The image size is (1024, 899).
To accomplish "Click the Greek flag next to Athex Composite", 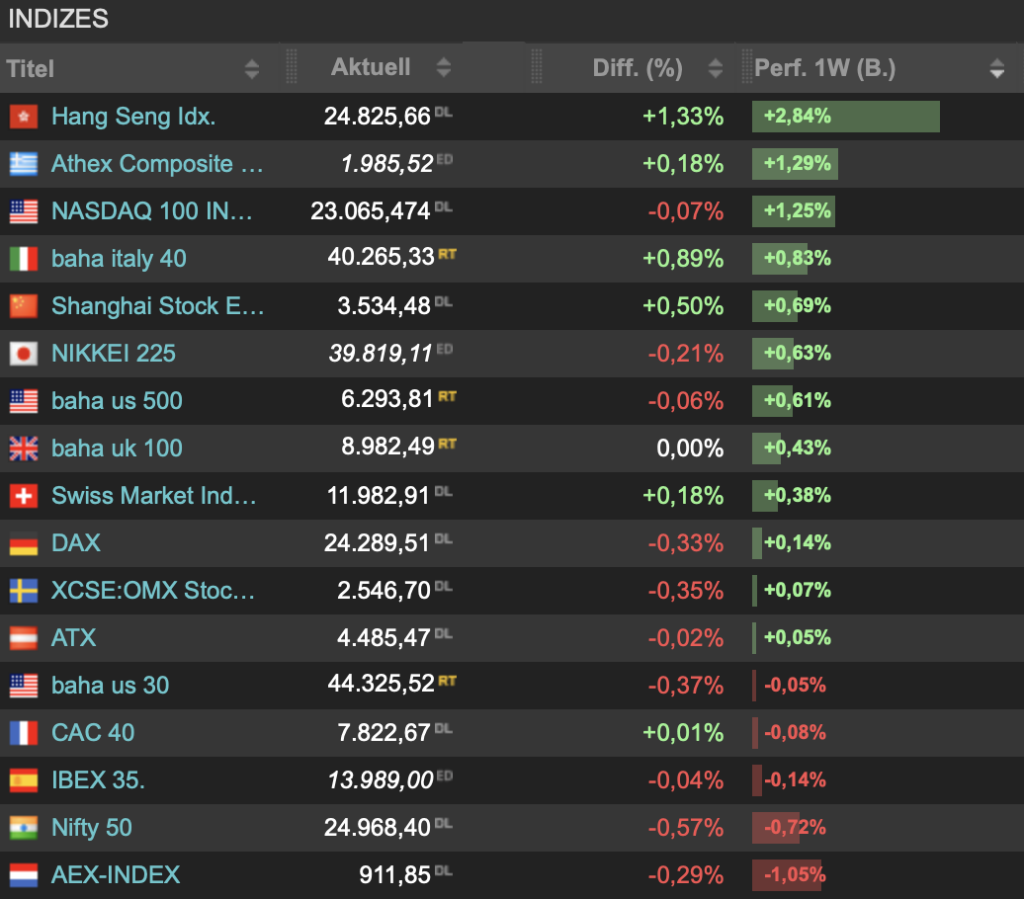I will pyautogui.click(x=24, y=164).
